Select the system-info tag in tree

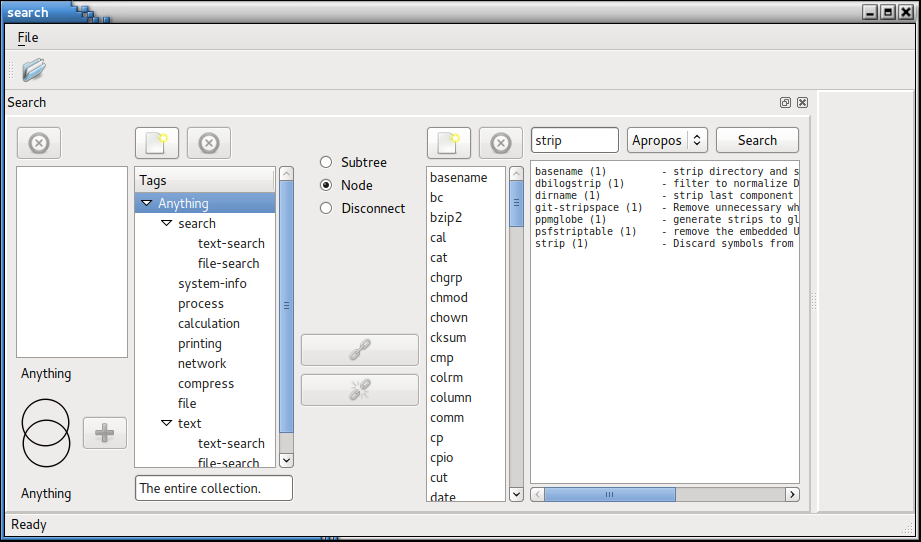[x=212, y=283]
